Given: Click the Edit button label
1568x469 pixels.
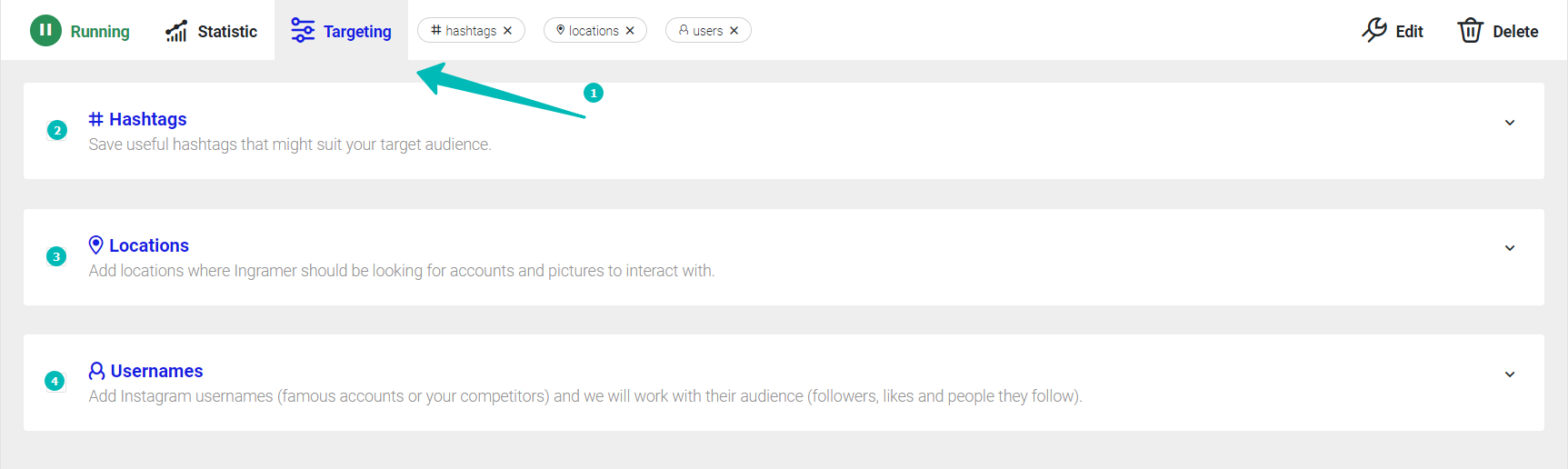Looking at the screenshot, I should point(1409,32).
